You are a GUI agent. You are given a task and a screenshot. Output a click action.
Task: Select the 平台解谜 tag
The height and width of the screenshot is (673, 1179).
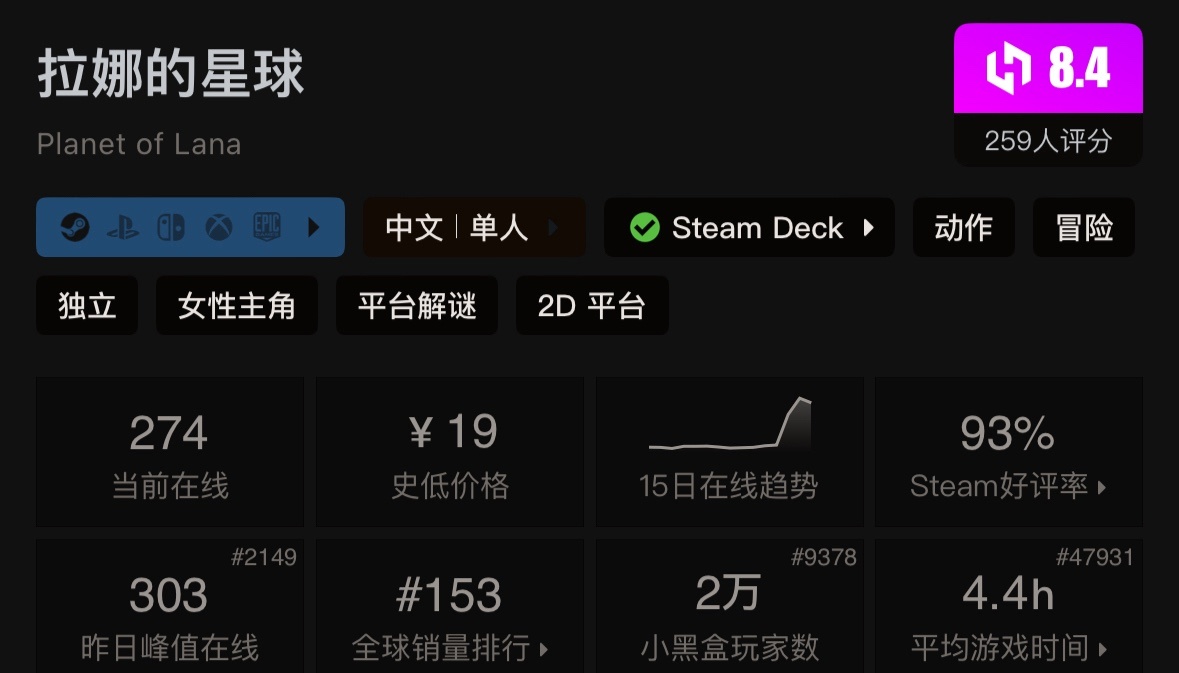click(417, 306)
